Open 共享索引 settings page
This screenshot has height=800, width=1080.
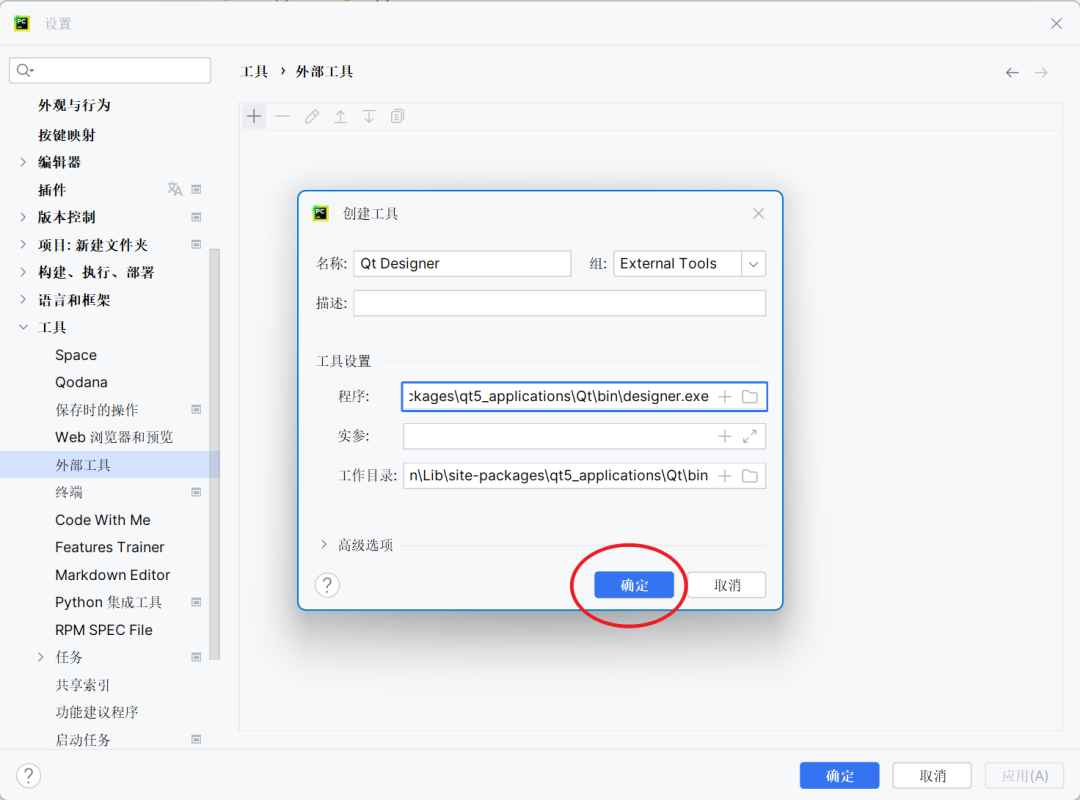[83, 685]
